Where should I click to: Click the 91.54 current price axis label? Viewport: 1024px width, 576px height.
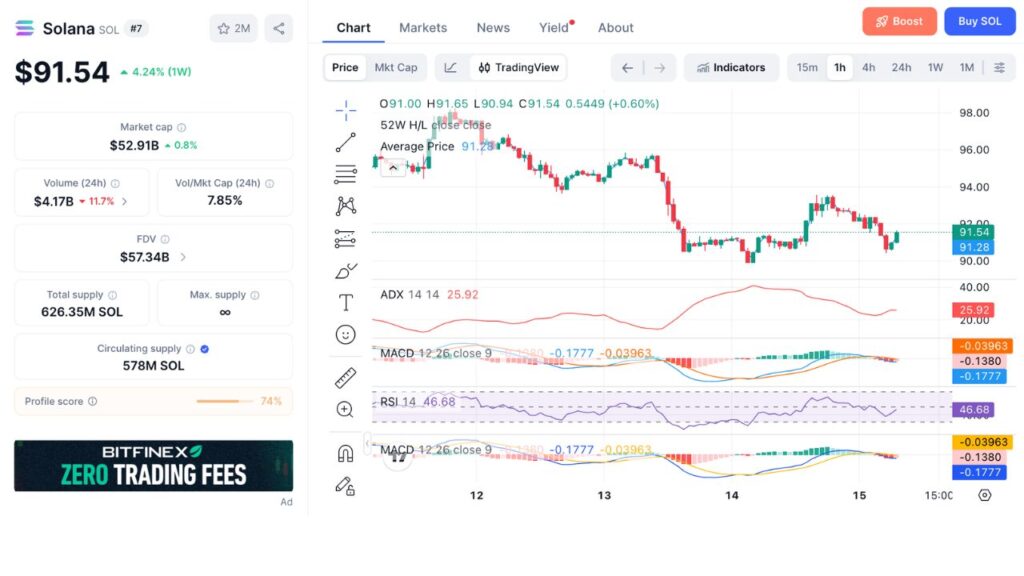click(974, 232)
